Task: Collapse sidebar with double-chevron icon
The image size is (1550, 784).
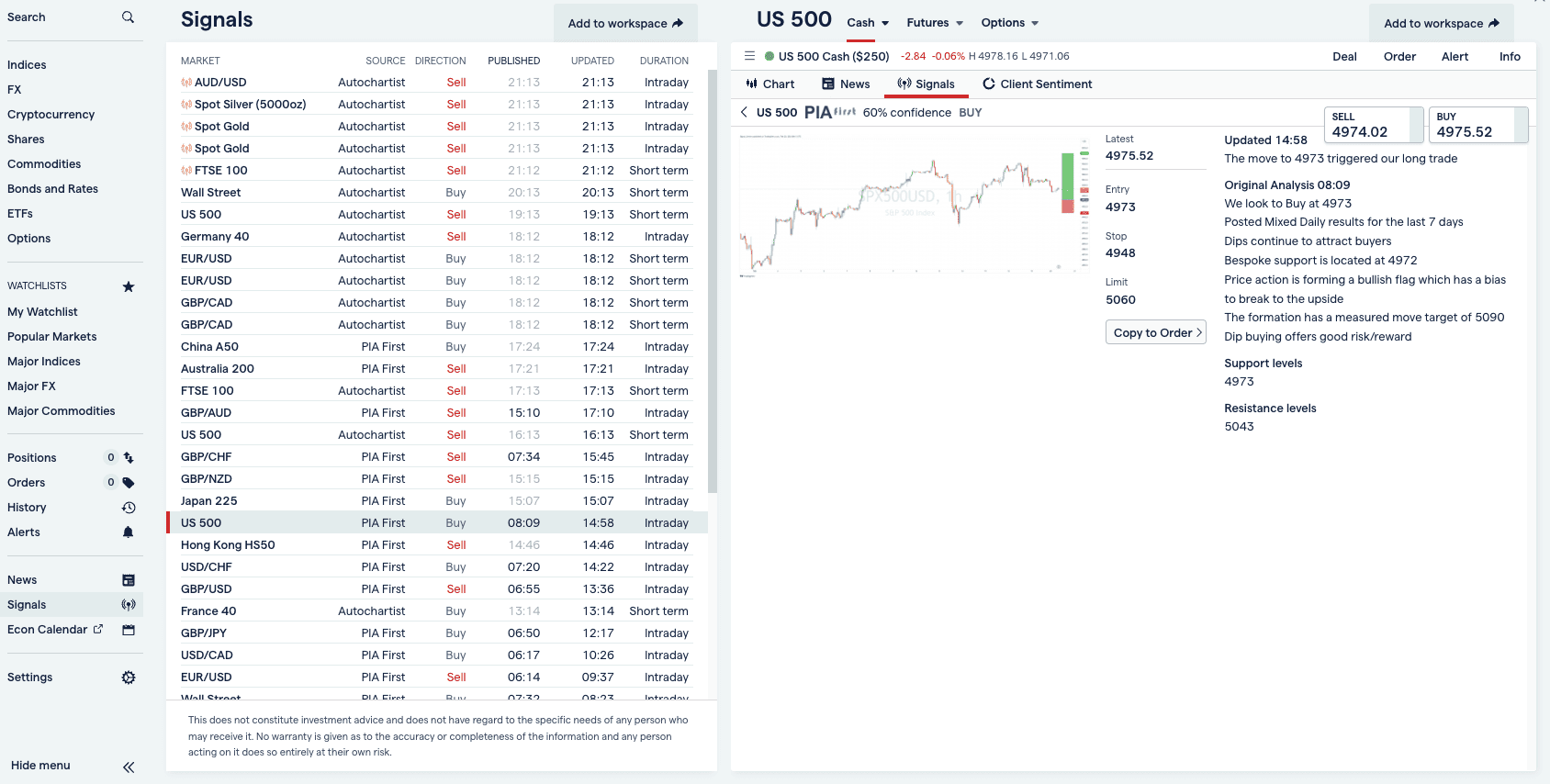Action: [x=129, y=767]
